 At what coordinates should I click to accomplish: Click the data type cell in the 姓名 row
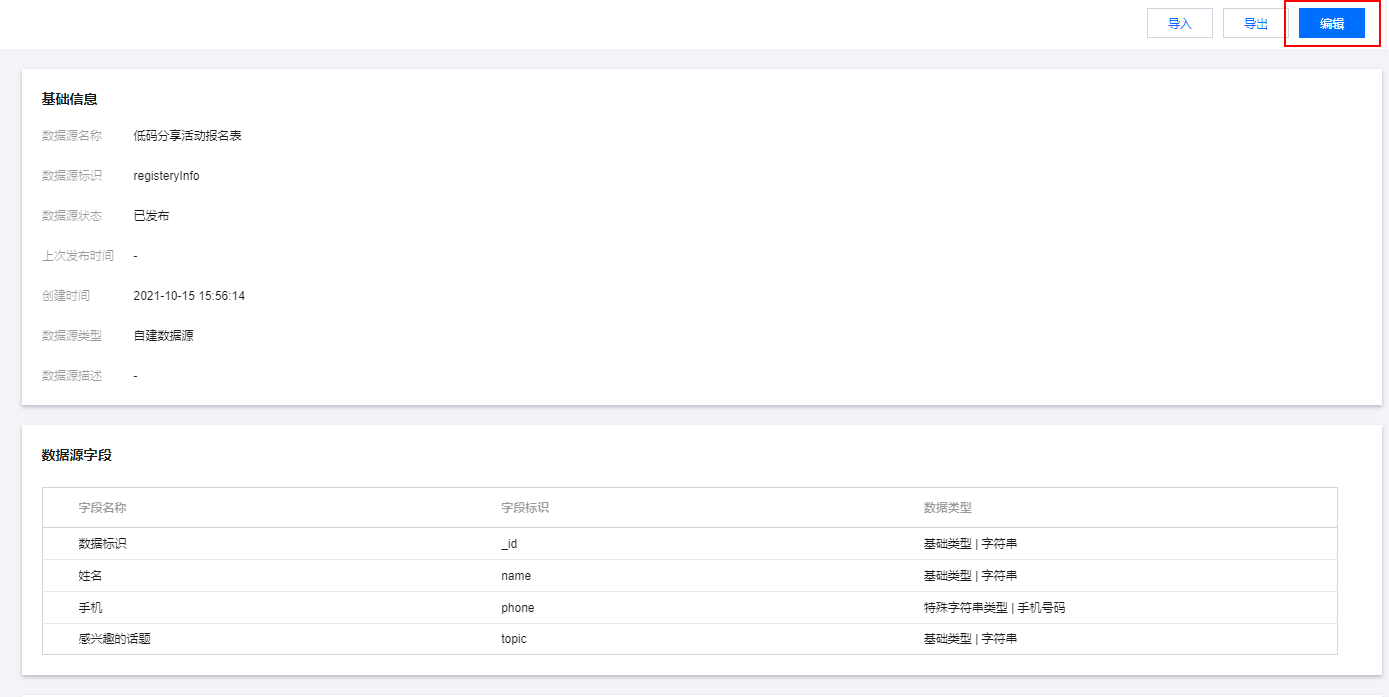[x=971, y=576]
